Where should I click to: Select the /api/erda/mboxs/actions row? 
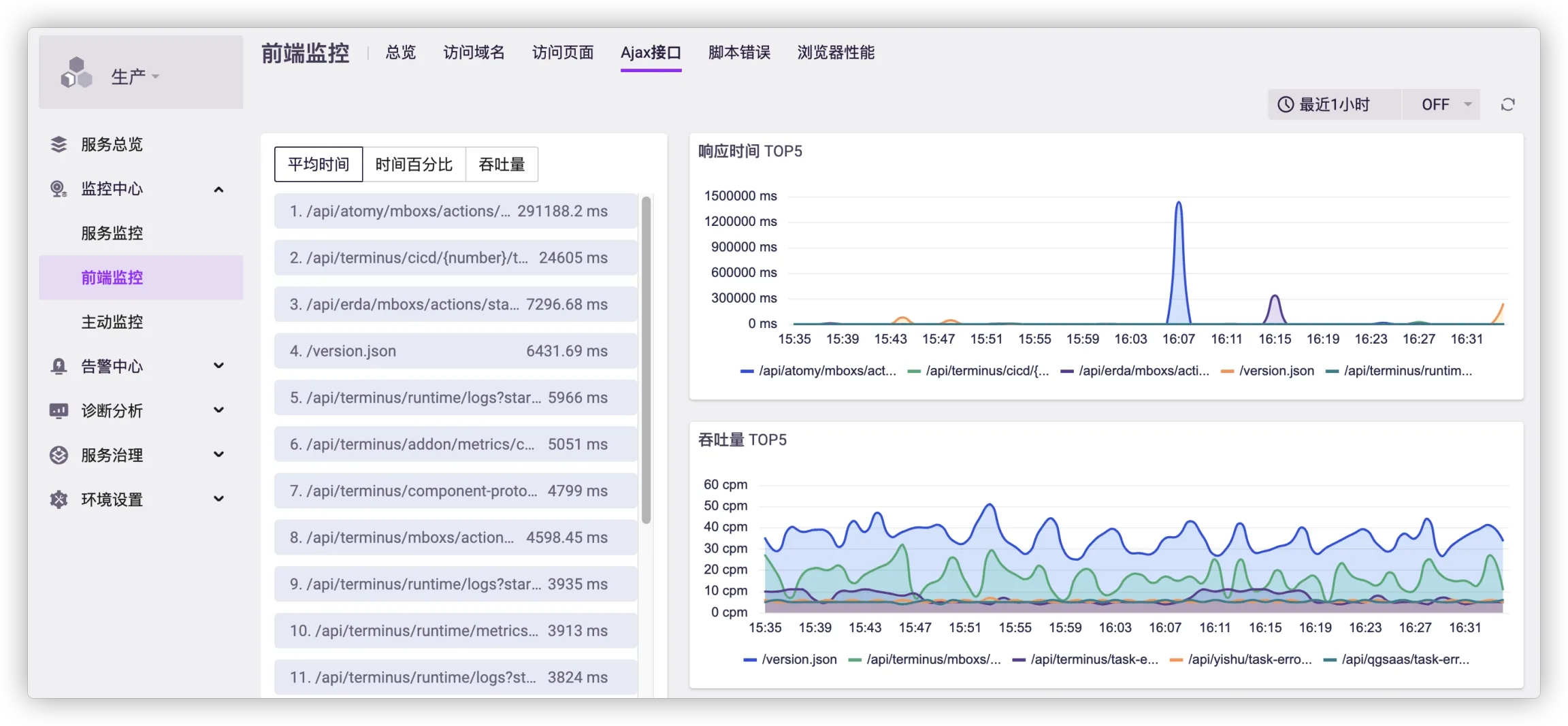[x=455, y=304]
